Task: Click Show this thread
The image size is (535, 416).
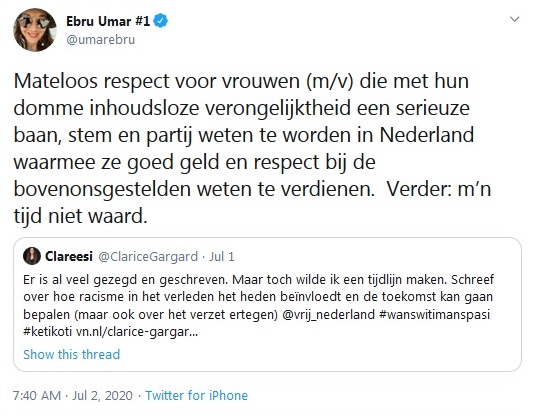Action: pyautogui.click(x=72, y=355)
